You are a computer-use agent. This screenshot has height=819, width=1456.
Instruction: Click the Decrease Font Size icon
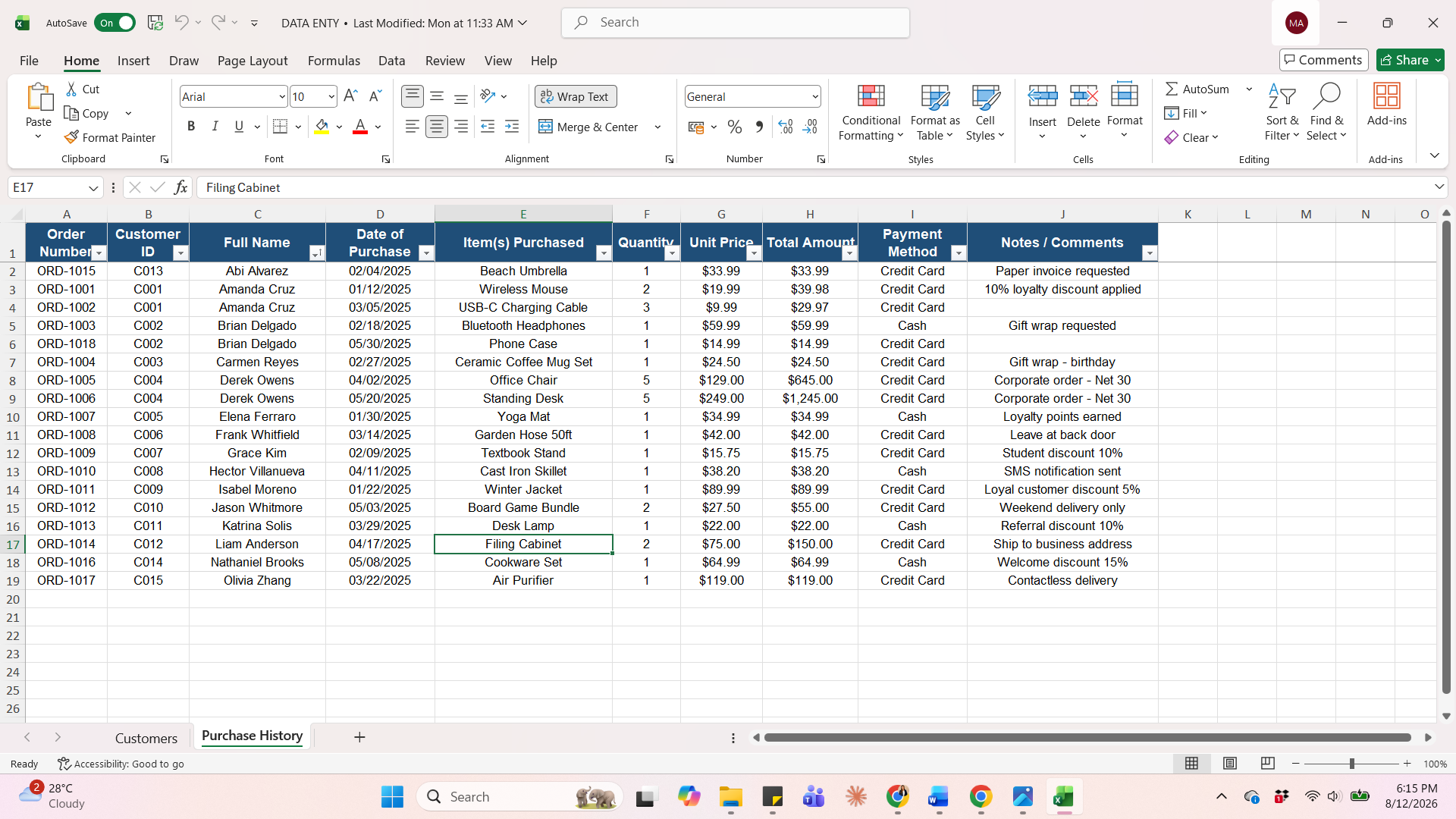(x=375, y=96)
